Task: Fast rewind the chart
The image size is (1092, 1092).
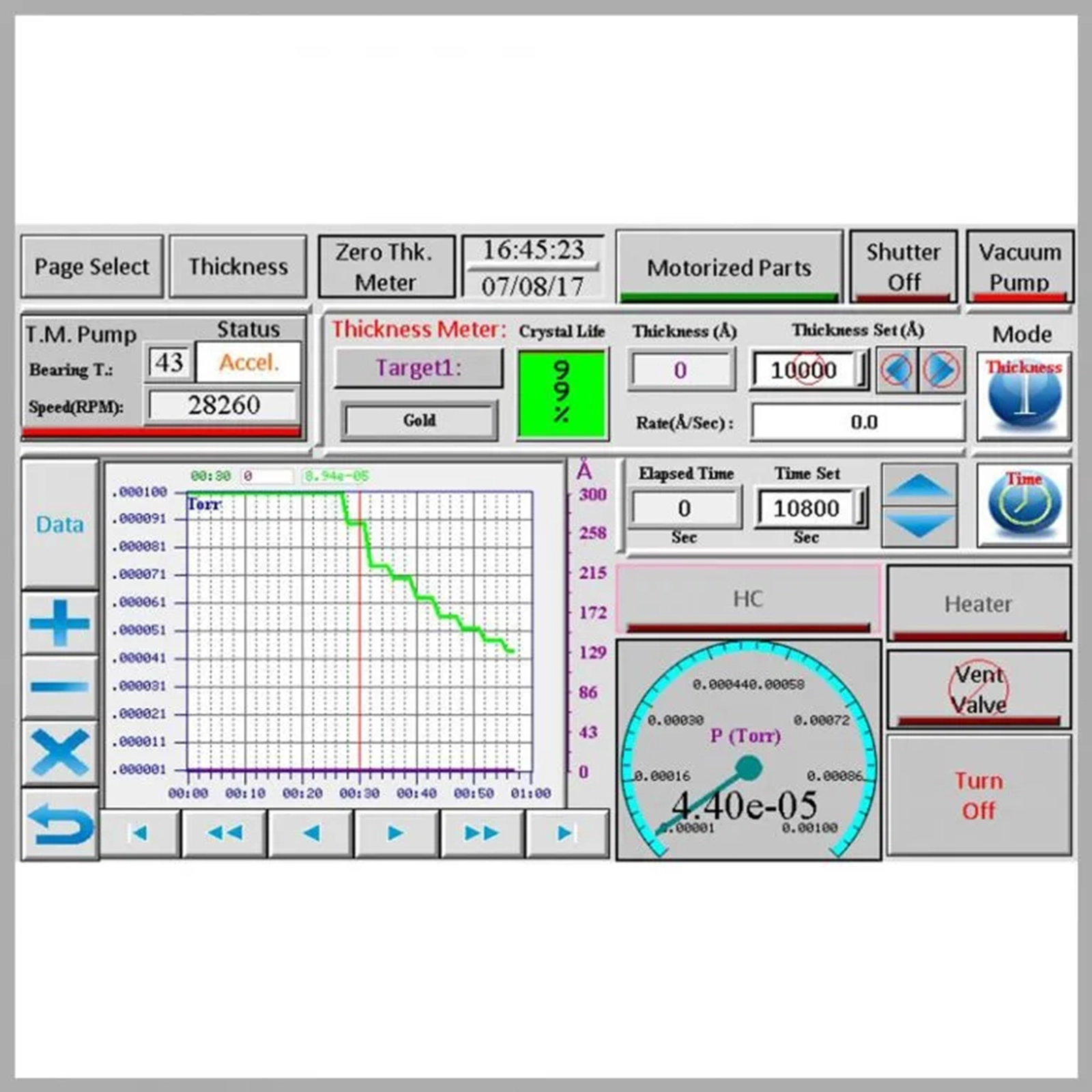Action: (225, 833)
